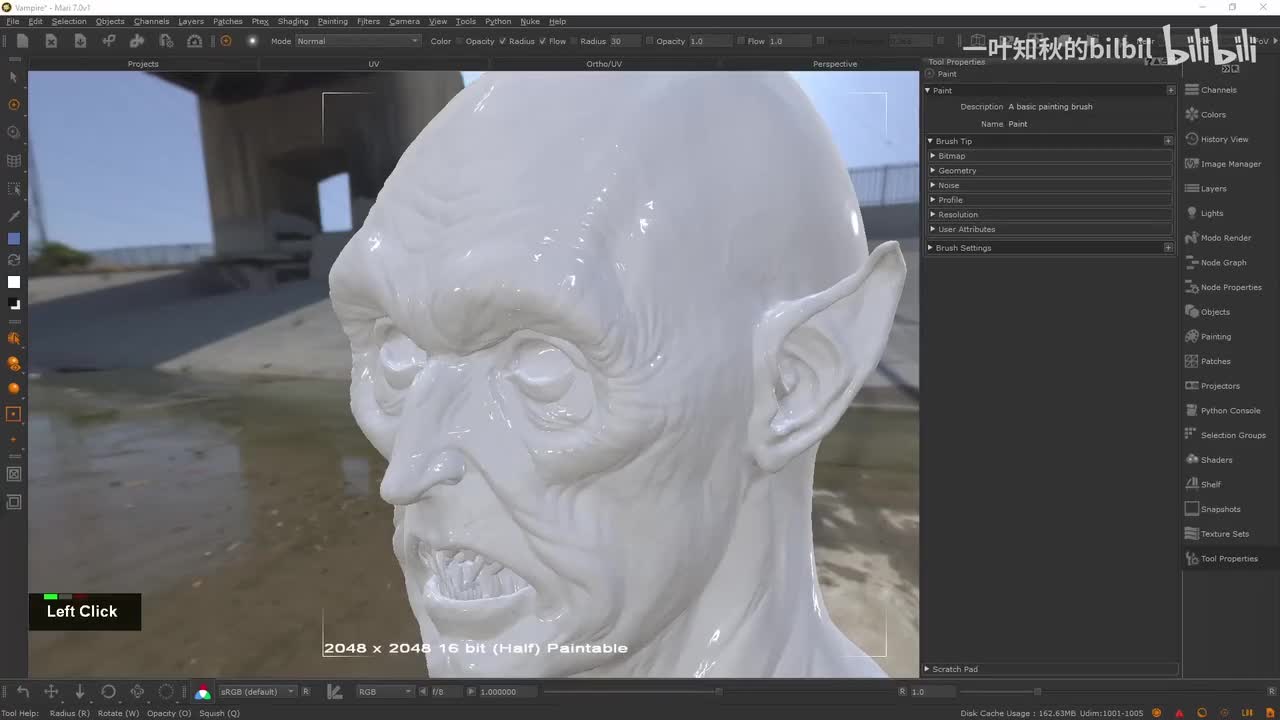Viewport: 1280px width, 720px height.
Task: Open the Image Manager palette
Action: 1223,164
